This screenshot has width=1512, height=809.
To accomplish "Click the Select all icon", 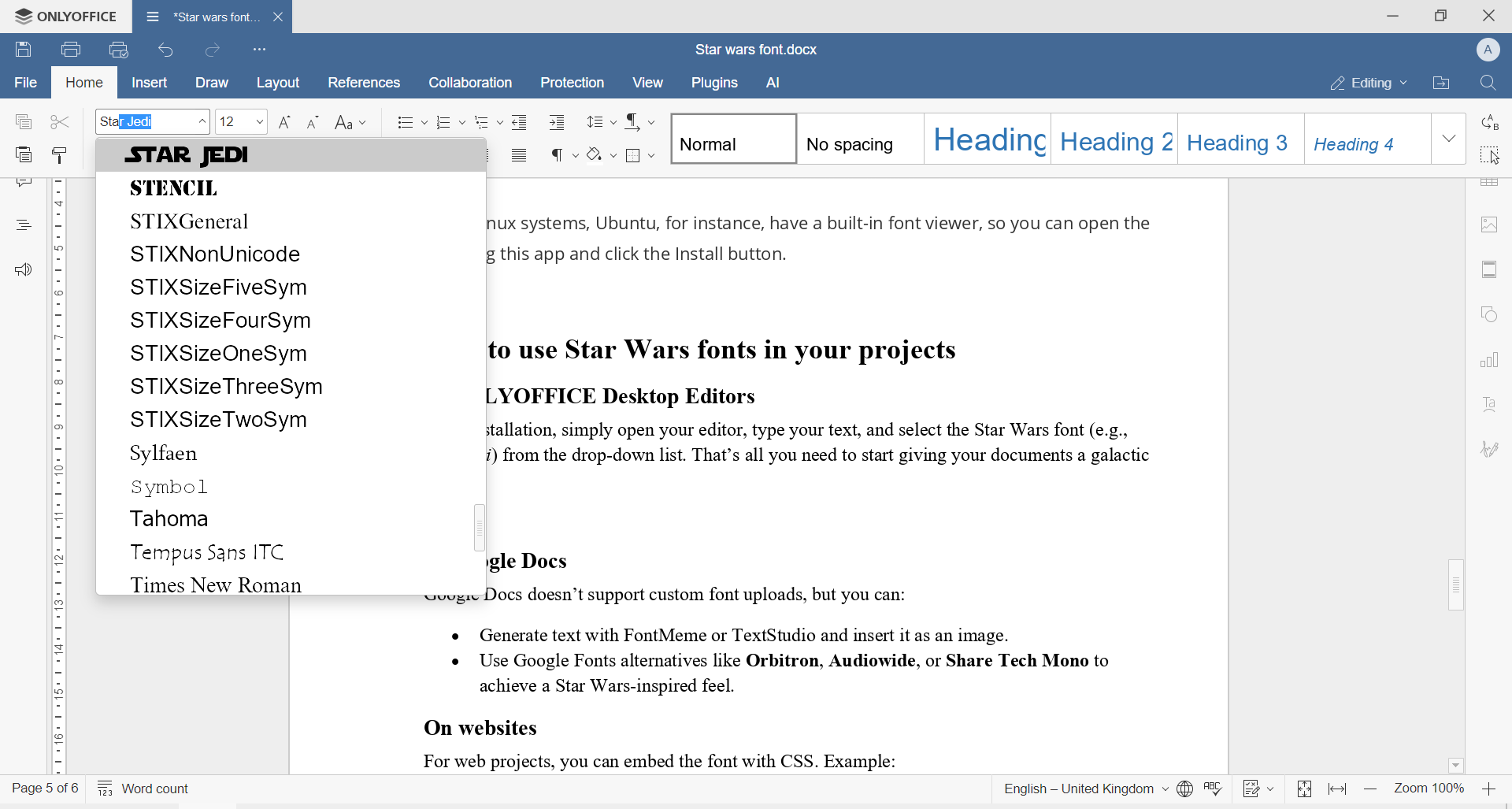I will [x=1490, y=155].
